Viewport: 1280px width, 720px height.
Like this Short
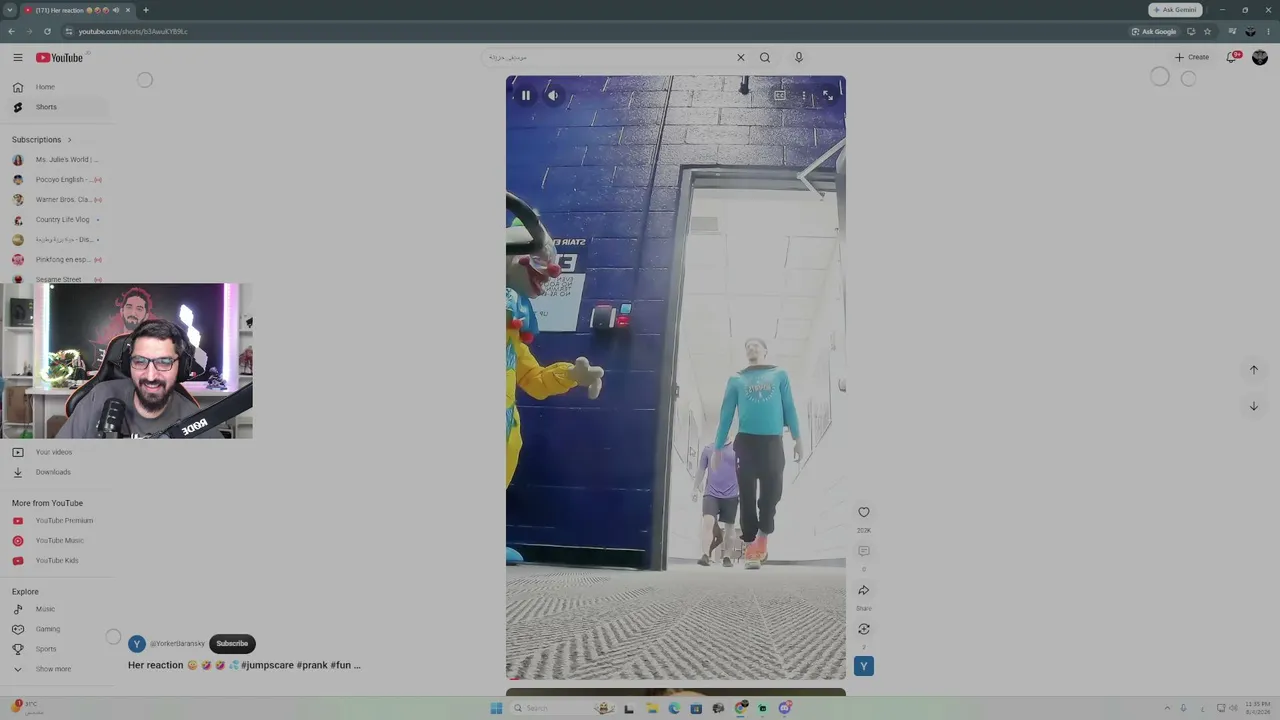864,512
